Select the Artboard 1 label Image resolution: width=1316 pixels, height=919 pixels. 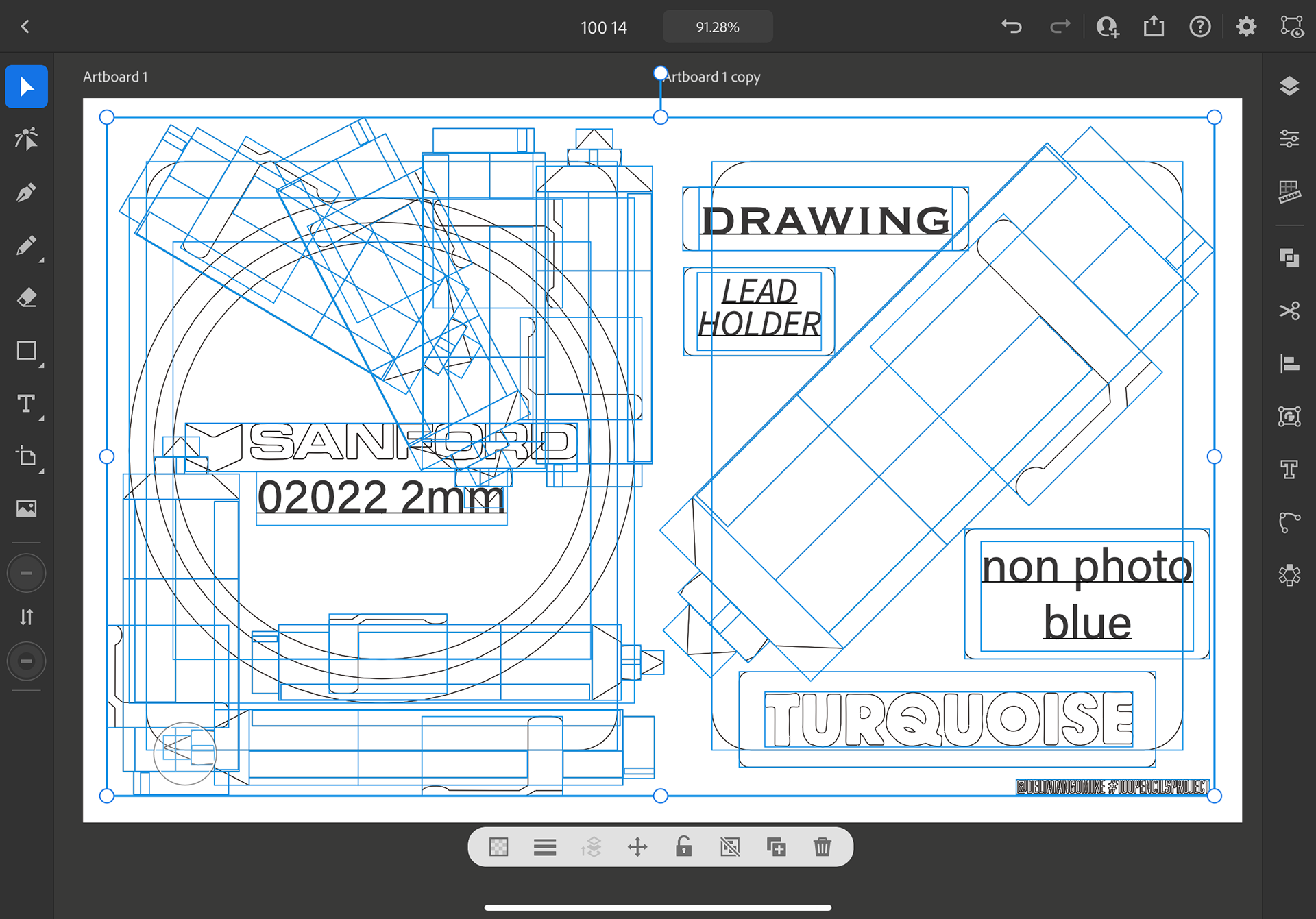(x=115, y=77)
